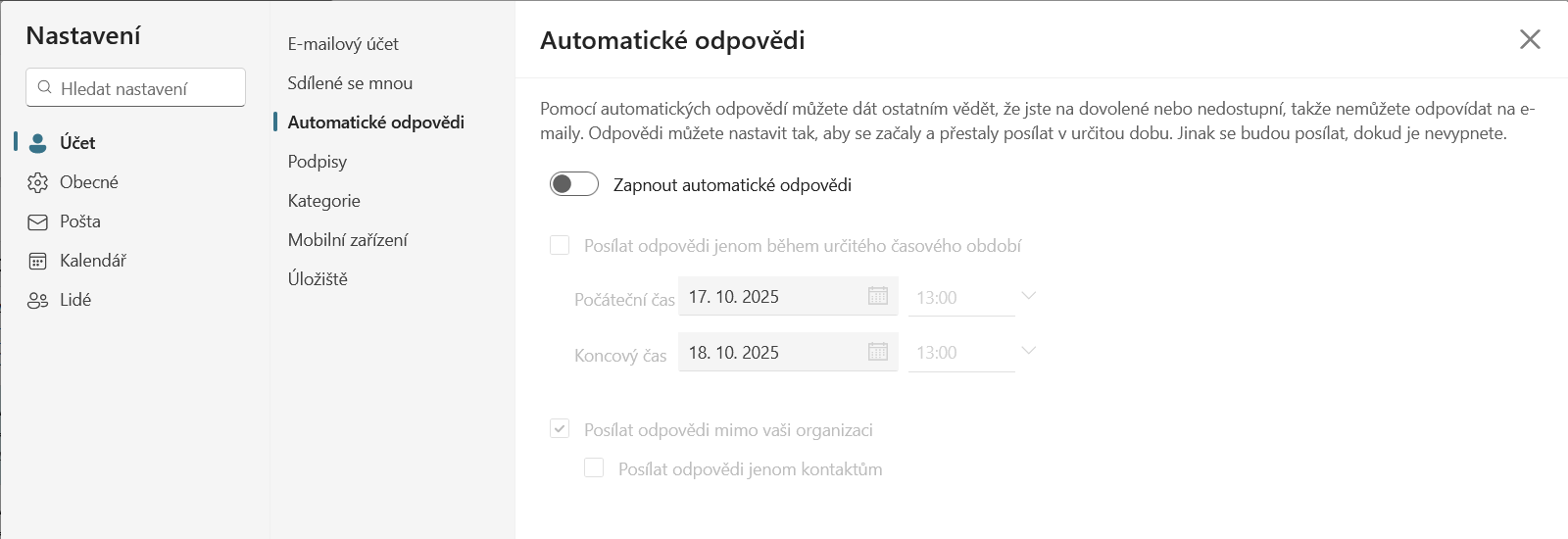
Task: Check Posílat odpovědi jenom kontaktům
Action: 594,468
